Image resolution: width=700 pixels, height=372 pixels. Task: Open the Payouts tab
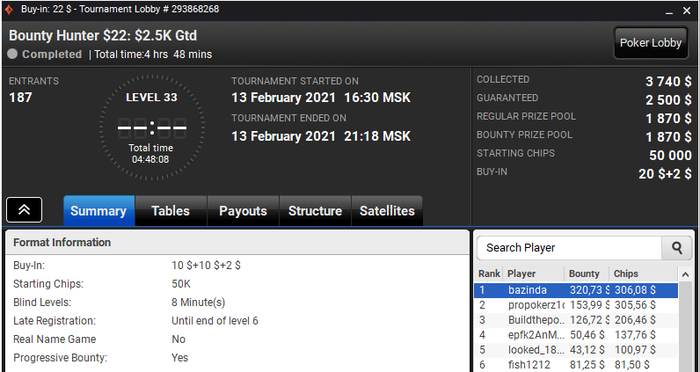click(243, 211)
